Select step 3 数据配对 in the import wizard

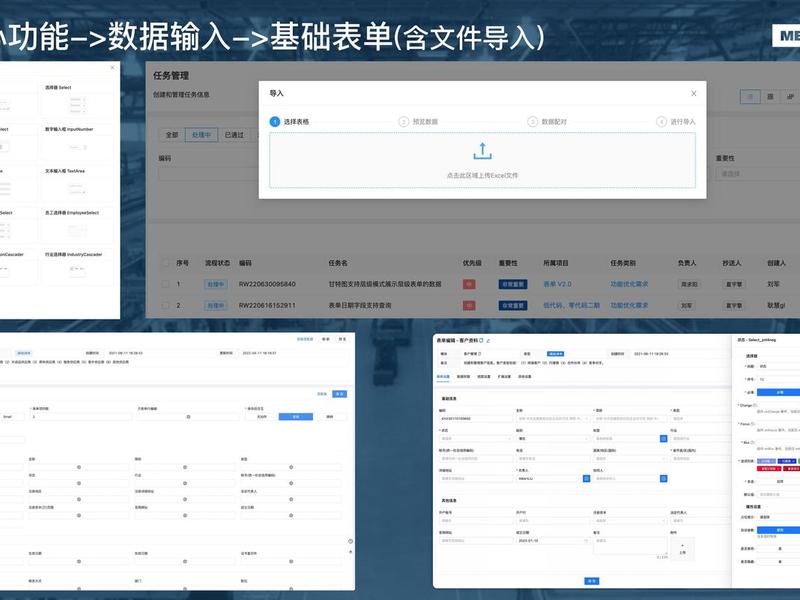[x=547, y=121]
